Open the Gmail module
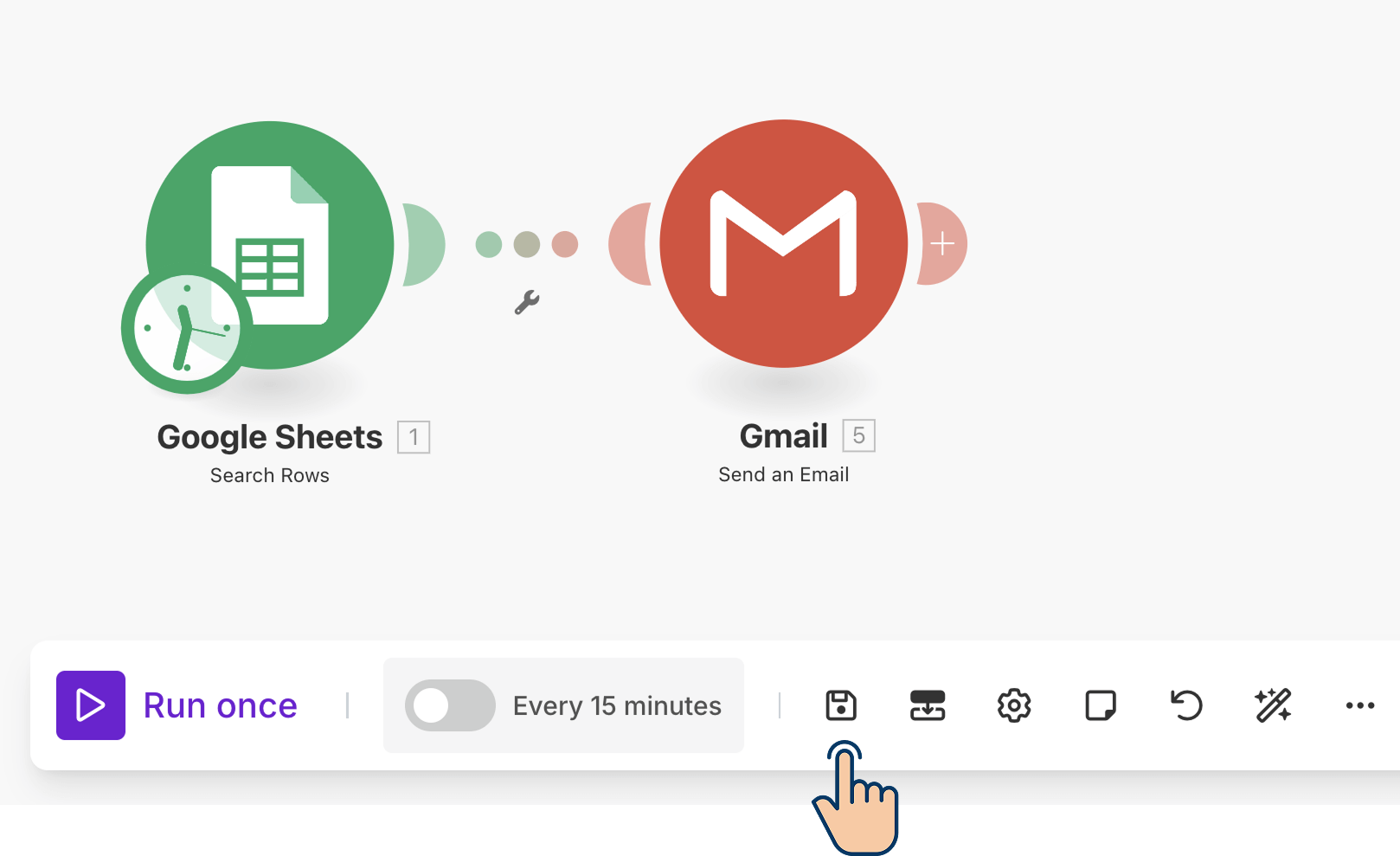1400x856 pixels. (x=784, y=243)
